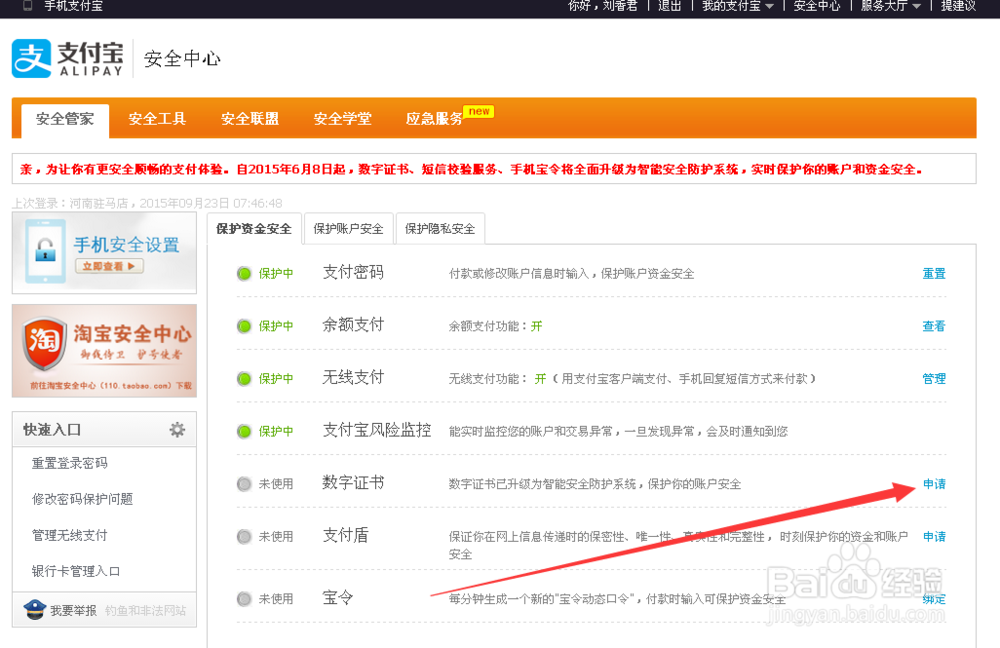Open 银行卡管理入口 quick link
The height and width of the screenshot is (648, 1000).
(x=76, y=571)
